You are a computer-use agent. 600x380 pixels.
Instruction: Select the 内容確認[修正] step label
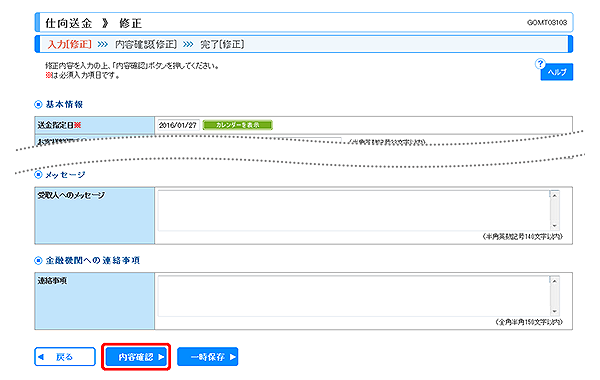click(146, 44)
